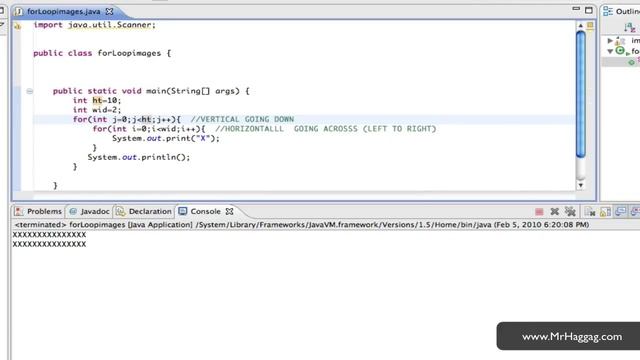
Task: Click the Sort alphabetically icon in Outline
Action: pos(629,28)
